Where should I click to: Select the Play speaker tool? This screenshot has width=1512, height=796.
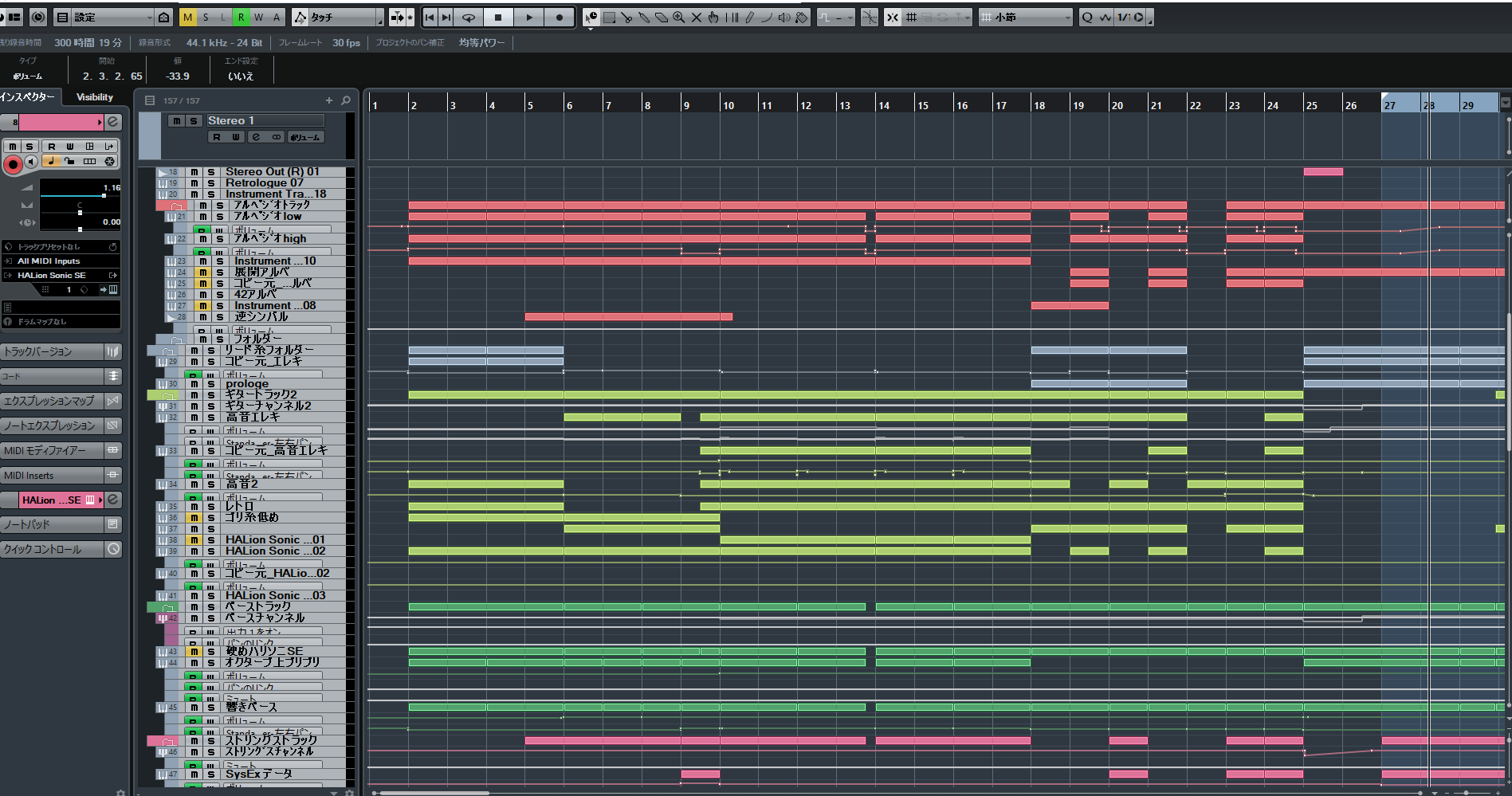coord(784,18)
